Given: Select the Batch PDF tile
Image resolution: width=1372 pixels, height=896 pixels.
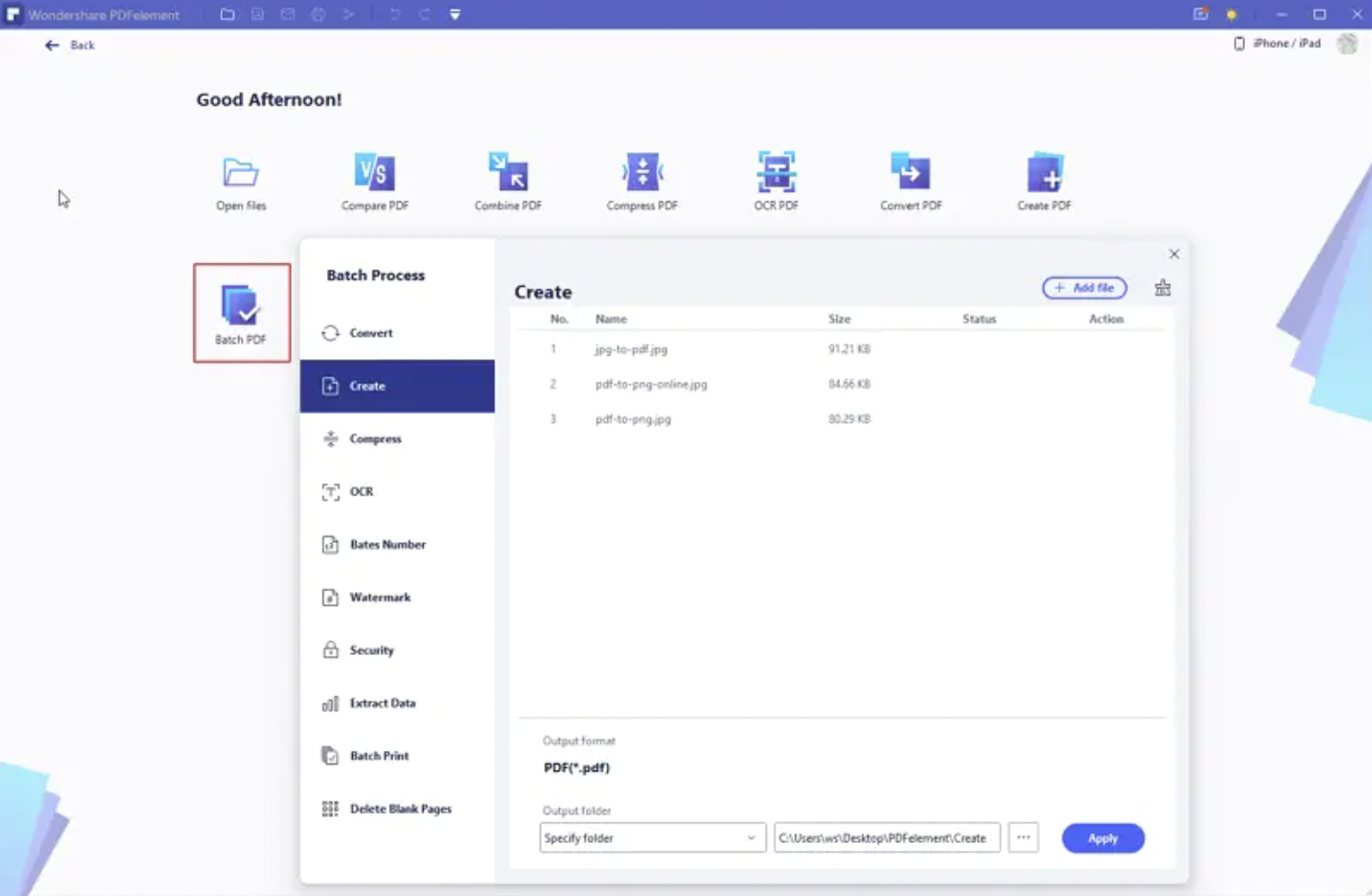Looking at the screenshot, I should pyautogui.click(x=242, y=313).
